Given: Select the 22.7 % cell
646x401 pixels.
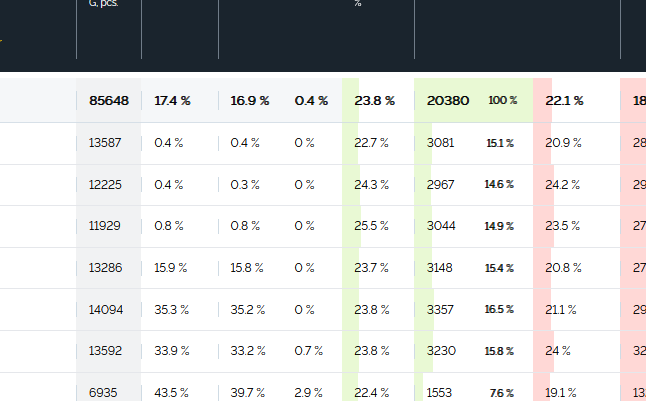Looking at the screenshot, I should coord(371,143).
